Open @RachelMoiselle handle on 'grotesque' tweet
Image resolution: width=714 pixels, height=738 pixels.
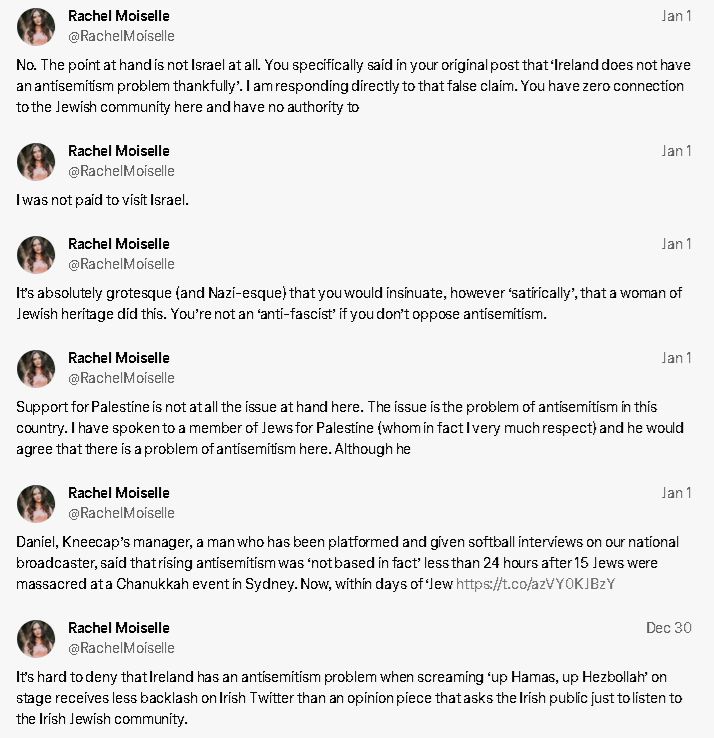pyautogui.click(x=121, y=264)
